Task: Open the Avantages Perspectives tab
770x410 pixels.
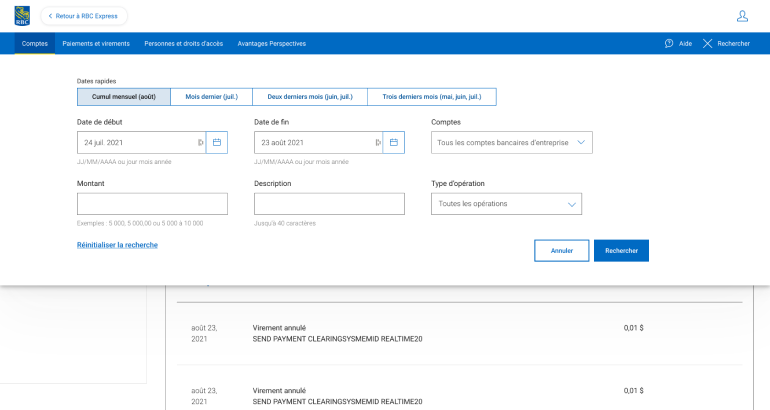Action: click(272, 44)
